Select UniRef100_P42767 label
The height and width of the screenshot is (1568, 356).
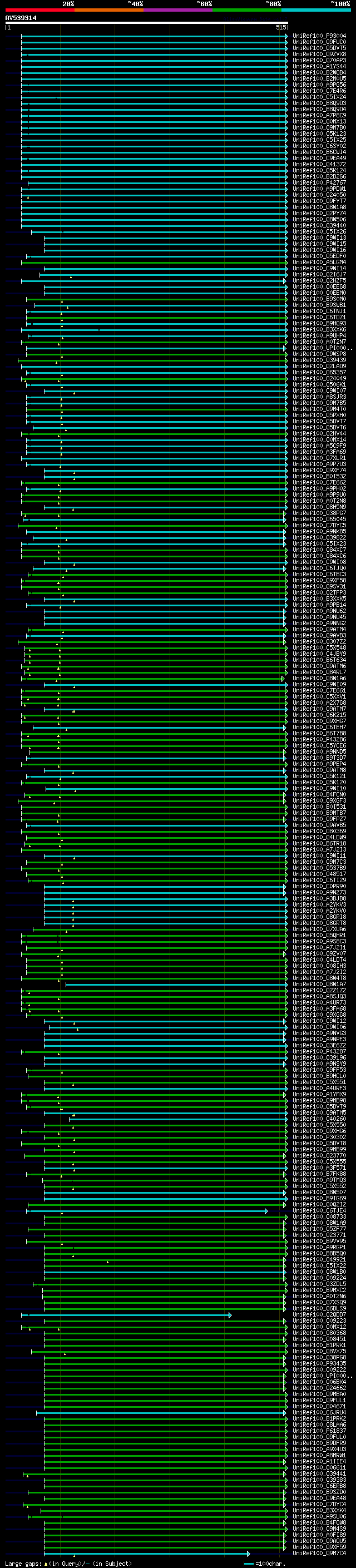tap(319, 183)
